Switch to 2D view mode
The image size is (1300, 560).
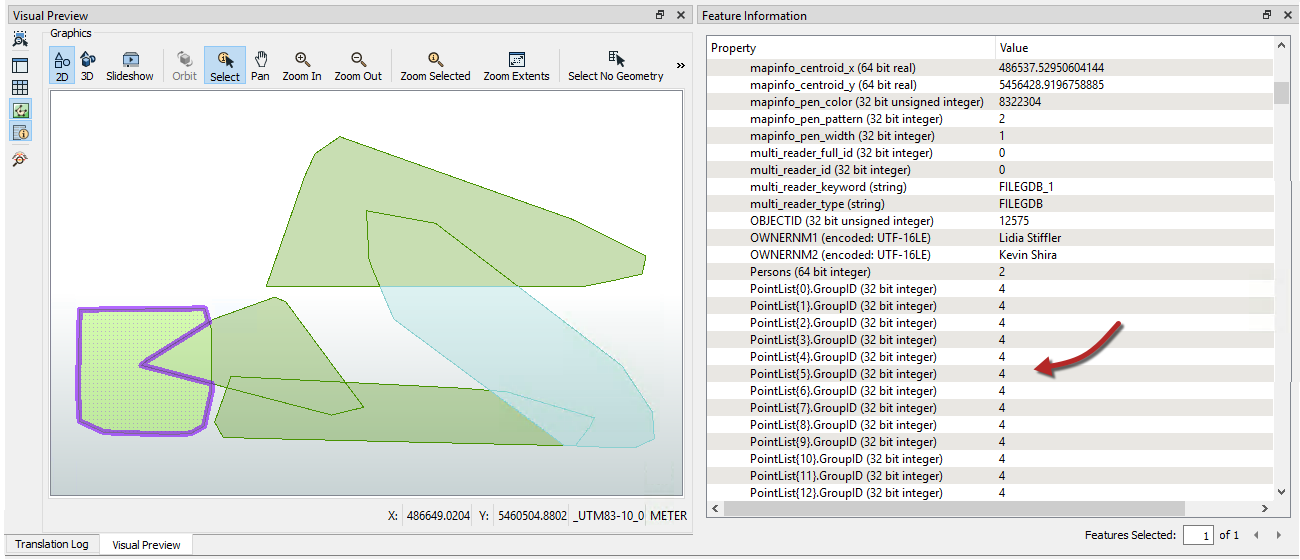click(62, 66)
